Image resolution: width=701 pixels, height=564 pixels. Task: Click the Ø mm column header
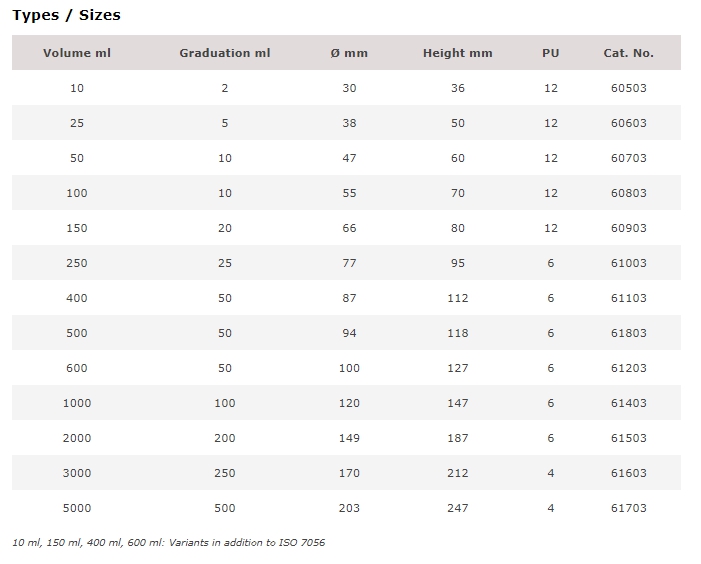[x=349, y=53]
